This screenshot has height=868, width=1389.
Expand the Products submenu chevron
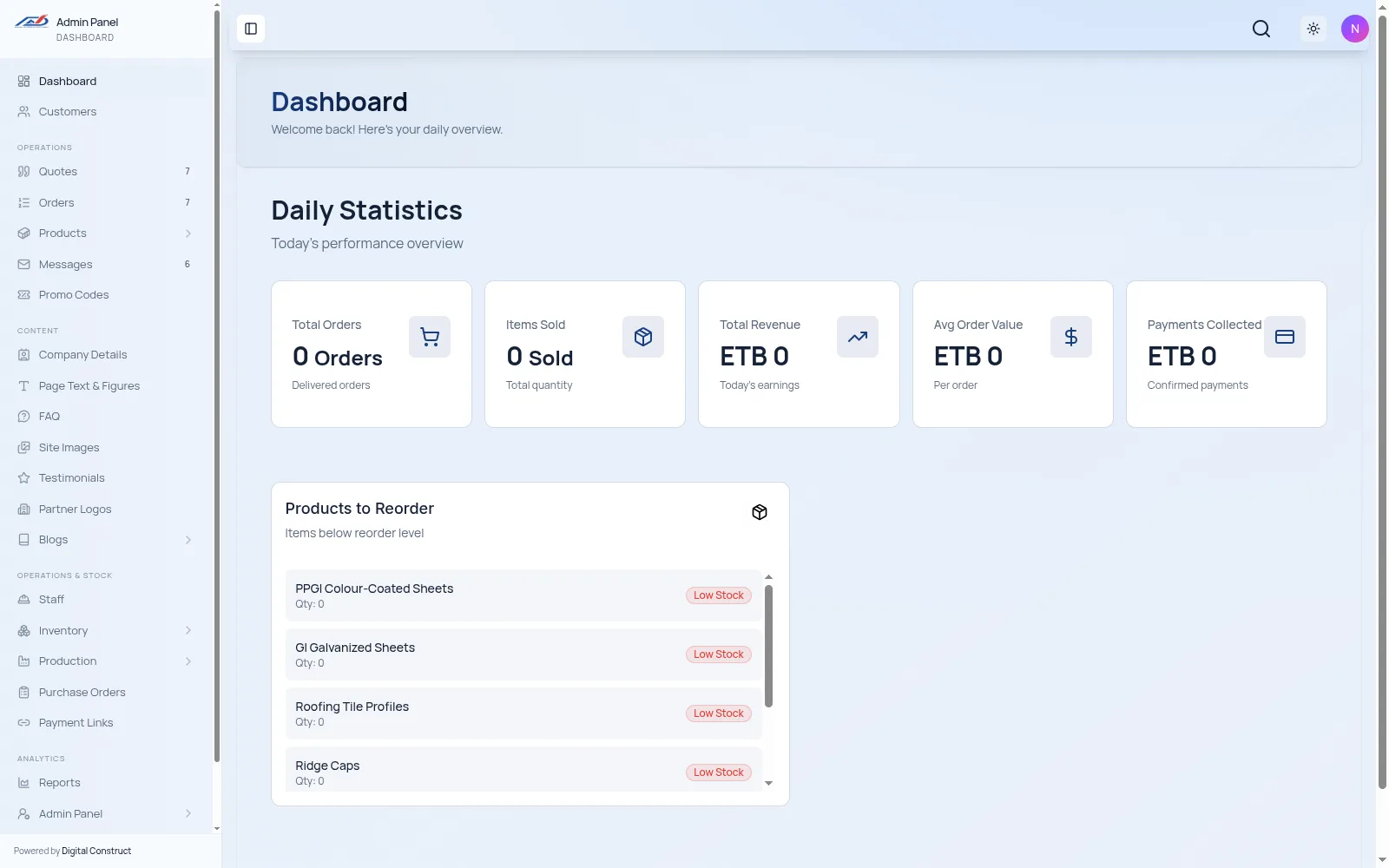click(x=188, y=233)
